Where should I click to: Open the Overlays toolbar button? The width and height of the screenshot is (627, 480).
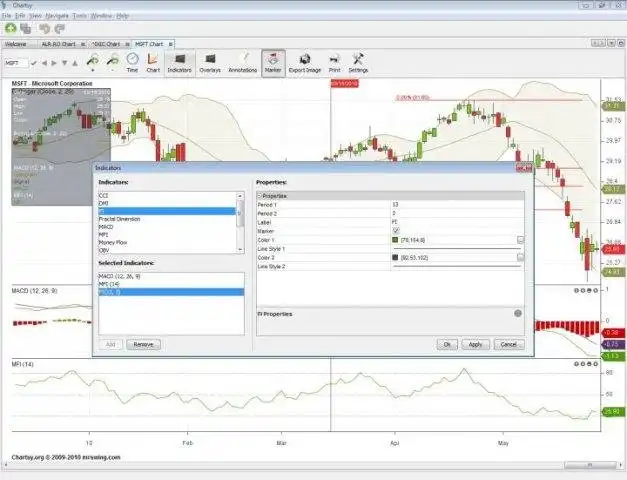coord(210,63)
